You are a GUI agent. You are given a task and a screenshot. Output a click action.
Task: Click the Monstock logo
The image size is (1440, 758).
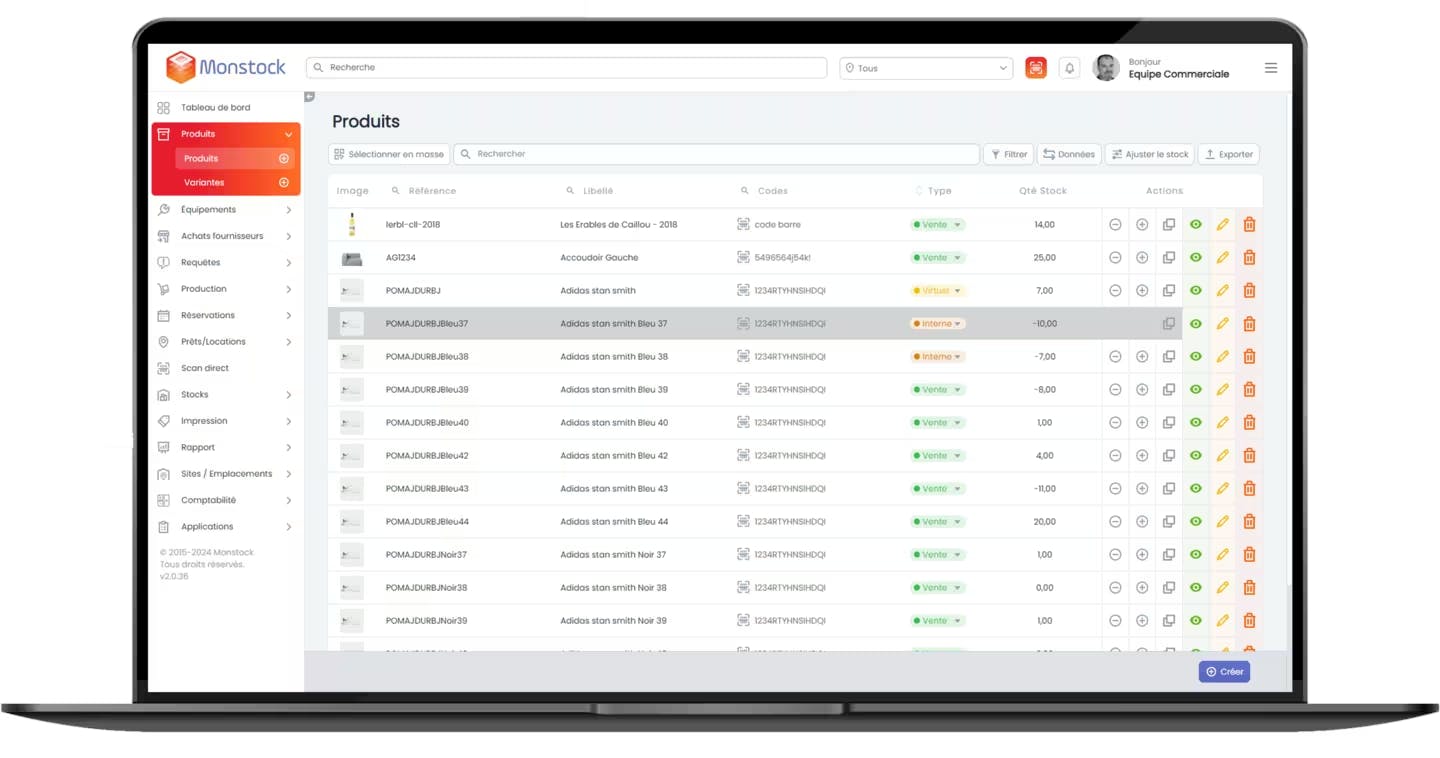pyautogui.click(x=225, y=67)
